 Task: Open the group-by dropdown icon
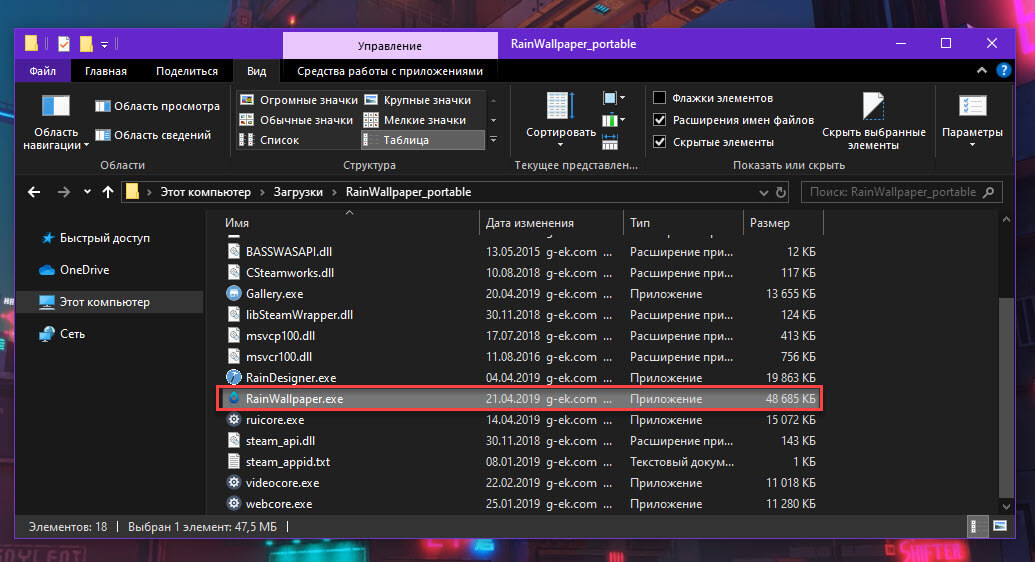[x=613, y=98]
